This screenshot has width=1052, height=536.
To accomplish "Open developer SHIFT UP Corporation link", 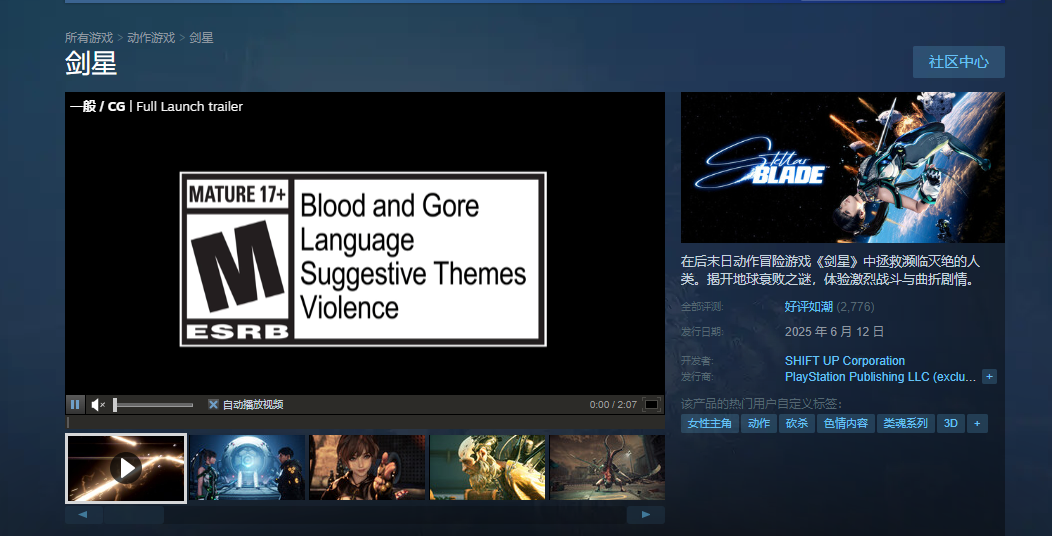I will click(845, 361).
